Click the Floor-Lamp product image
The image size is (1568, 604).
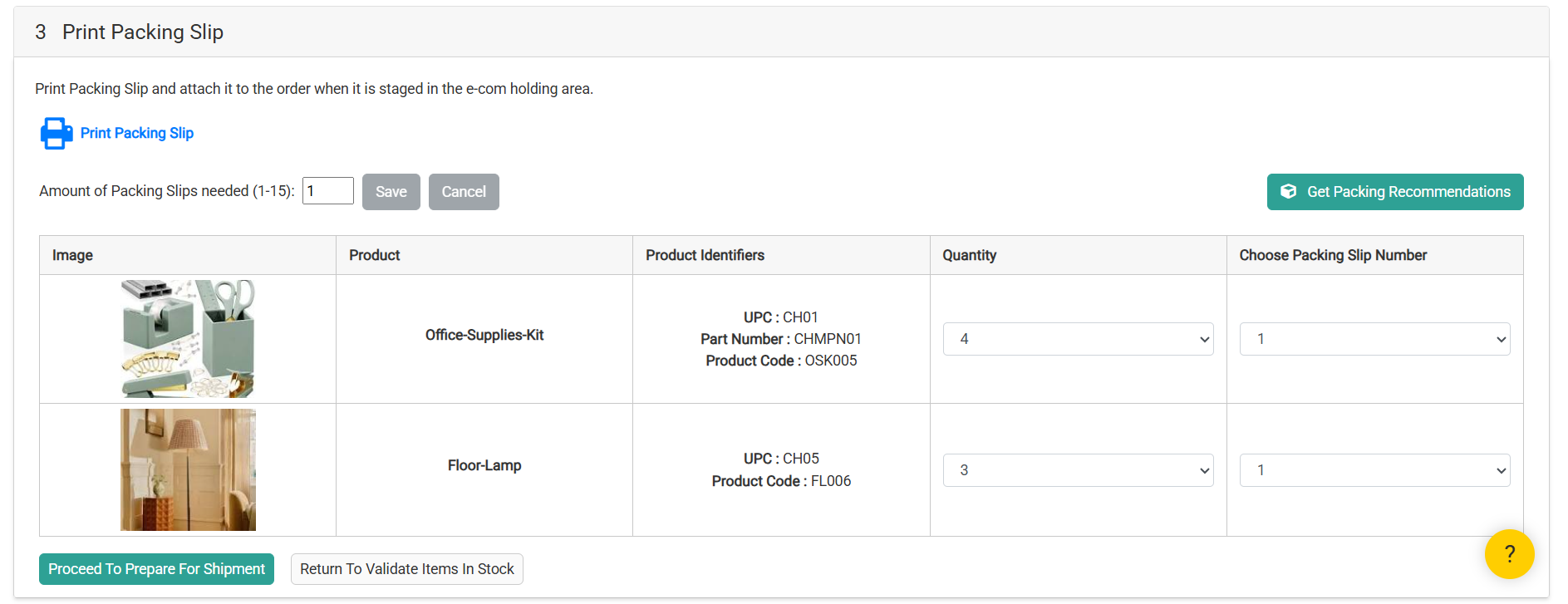click(x=188, y=469)
